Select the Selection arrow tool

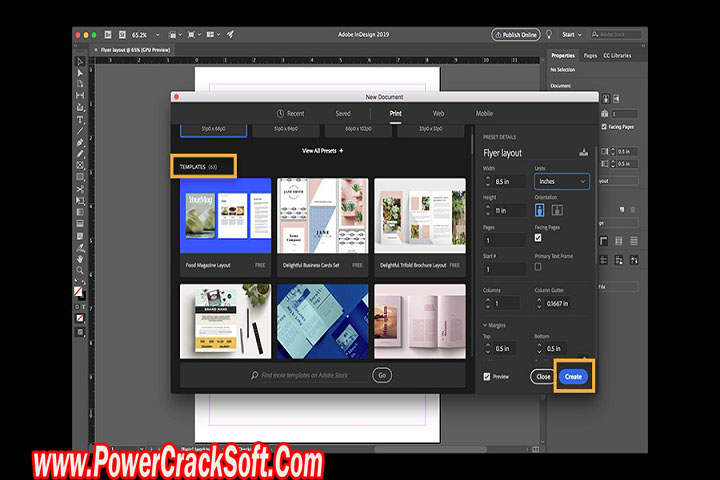coord(80,61)
